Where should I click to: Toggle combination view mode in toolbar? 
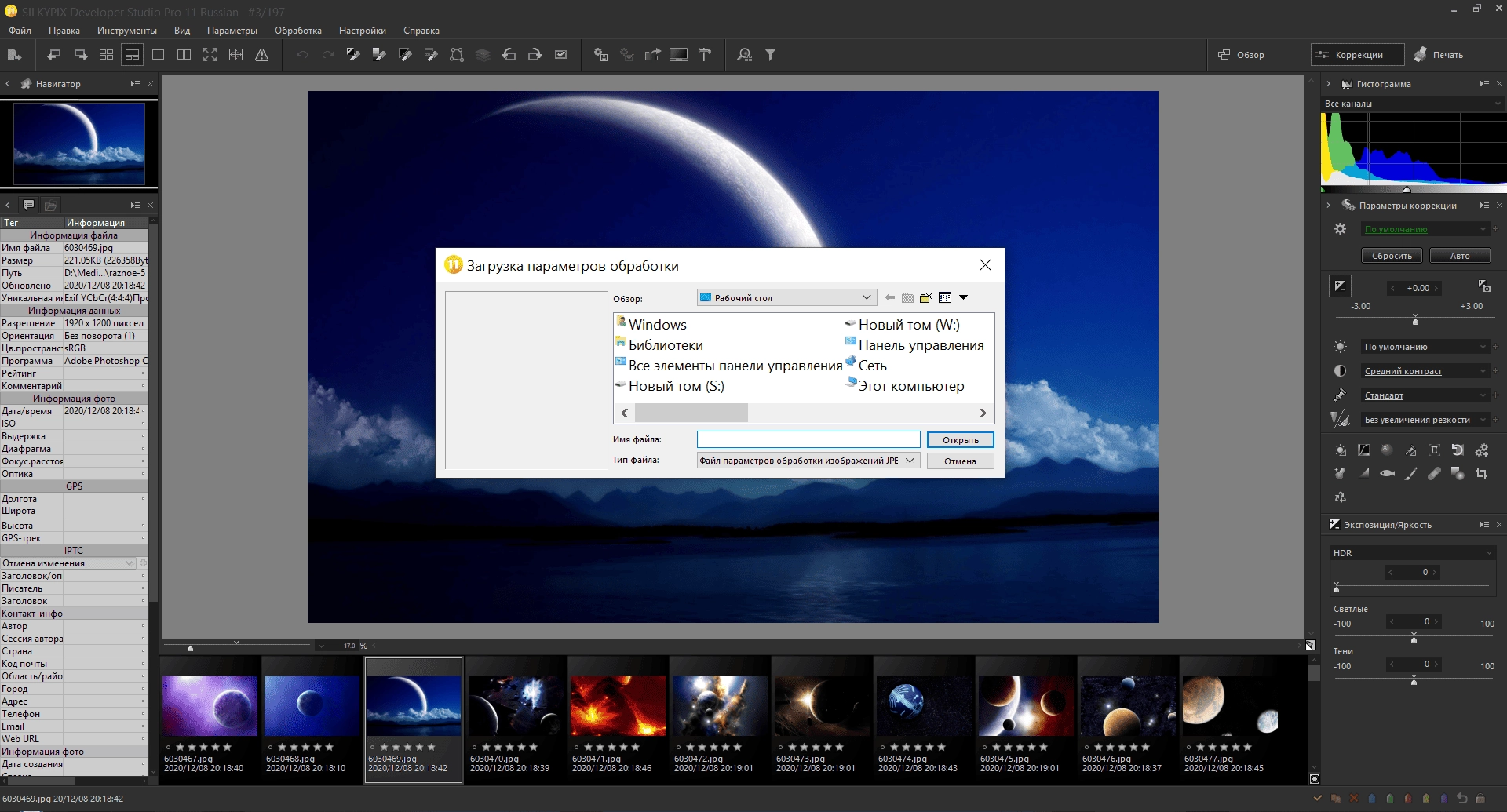(x=132, y=55)
